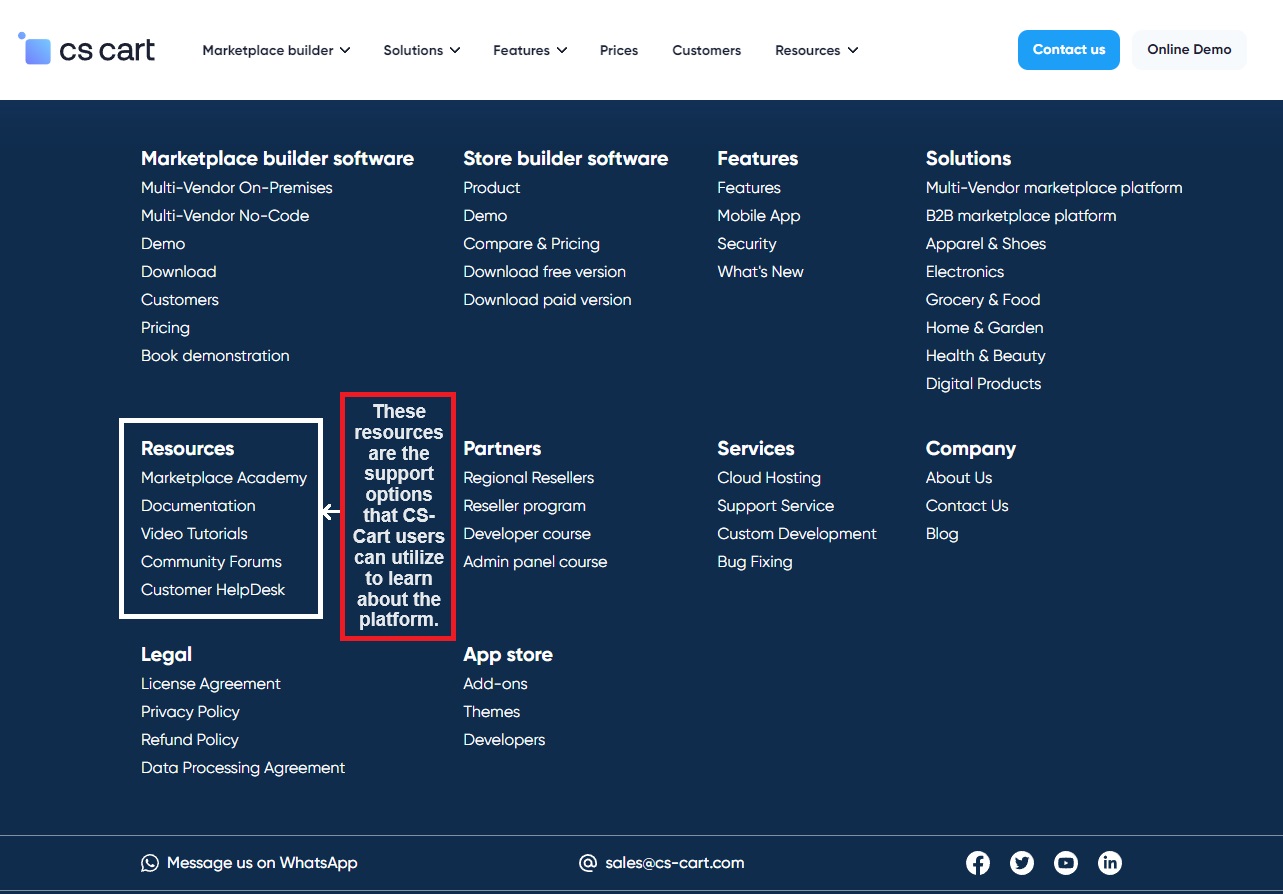
Task: Open the License Agreement link
Action: (211, 684)
